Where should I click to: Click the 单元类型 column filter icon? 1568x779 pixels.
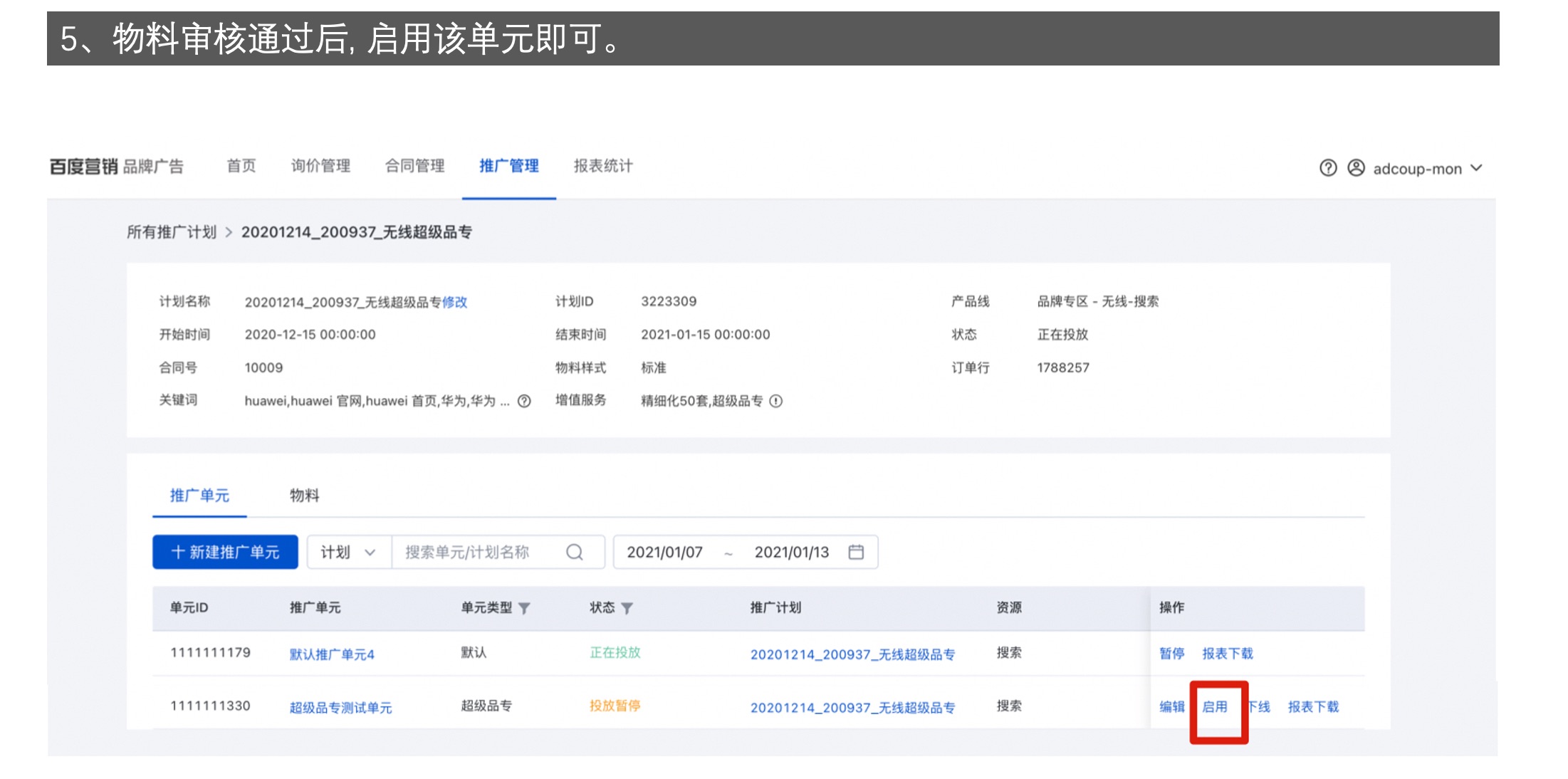point(525,608)
